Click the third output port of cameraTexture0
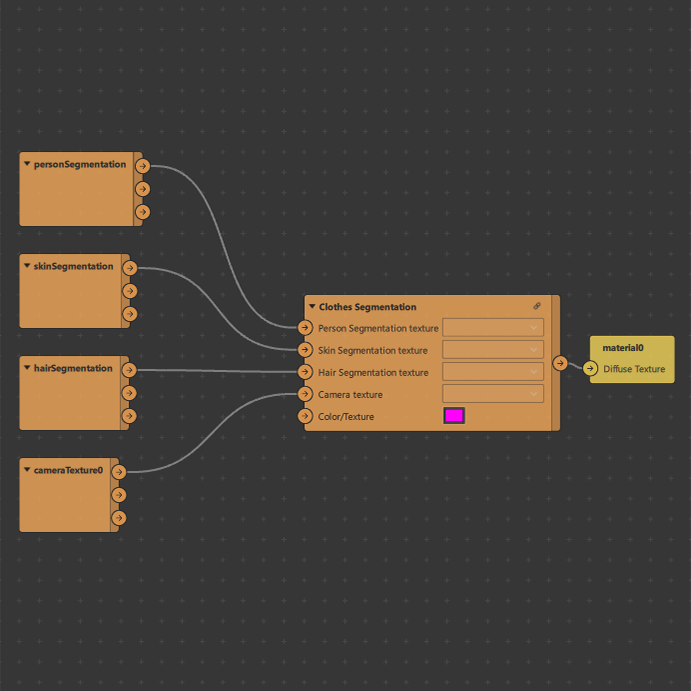The height and width of the screenshot is (691, 691). coord(119,518)
